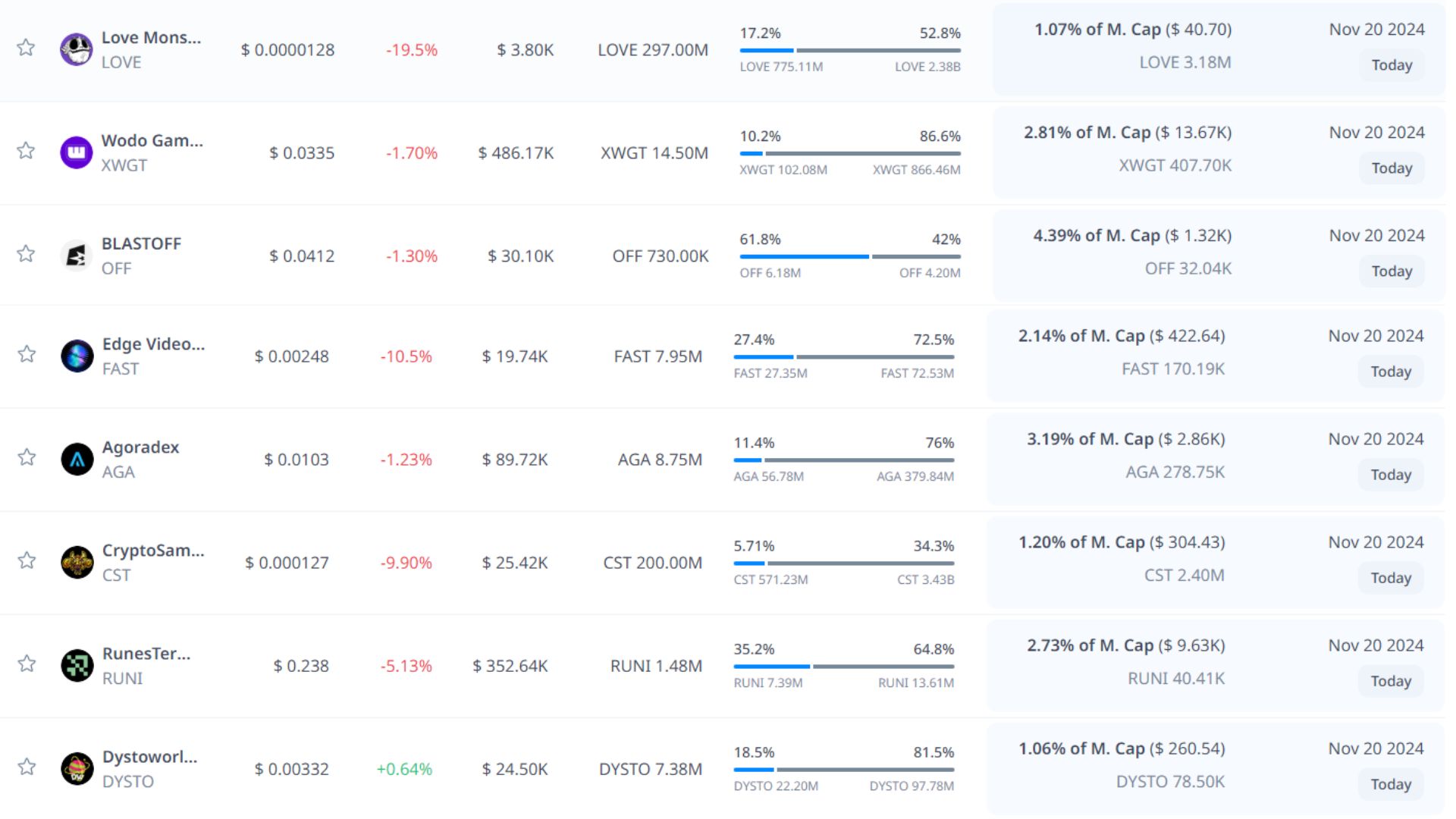Click the RunesTerminal RUNI logo
The image size is (1456, 819).
(77, 665)
